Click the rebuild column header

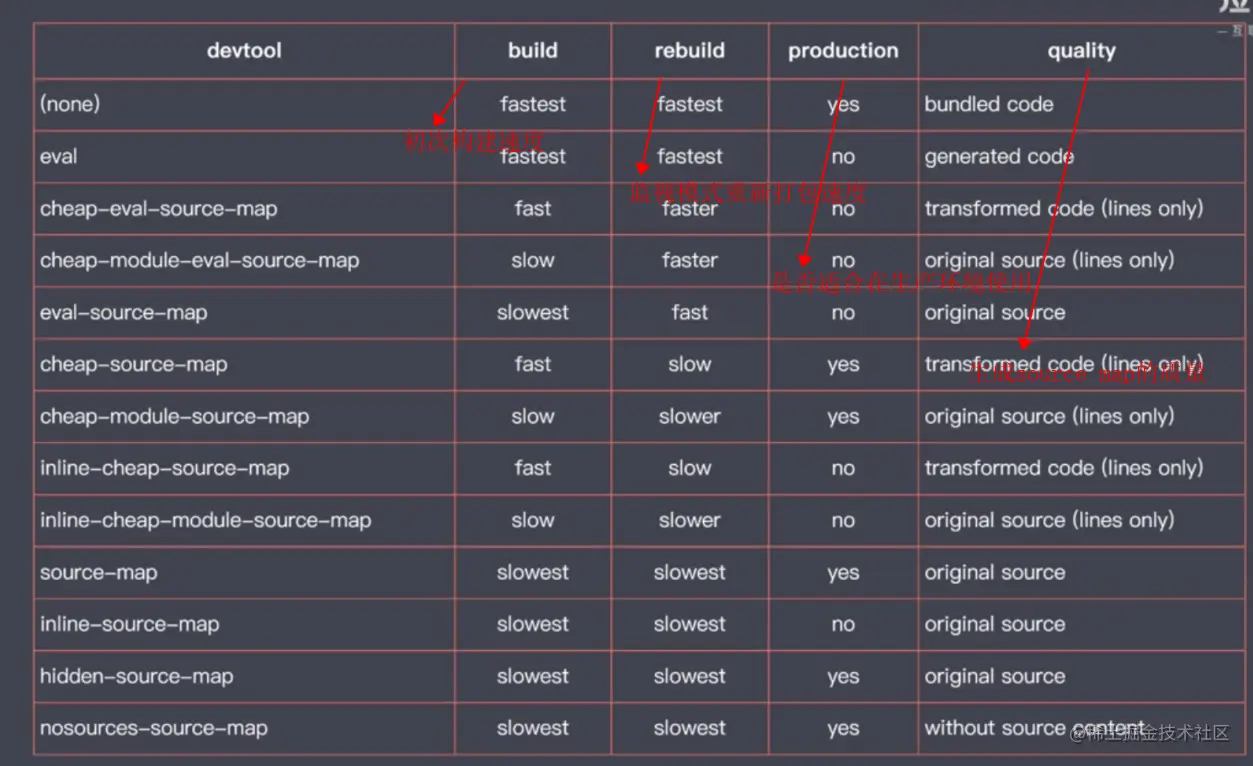(689, 51)
